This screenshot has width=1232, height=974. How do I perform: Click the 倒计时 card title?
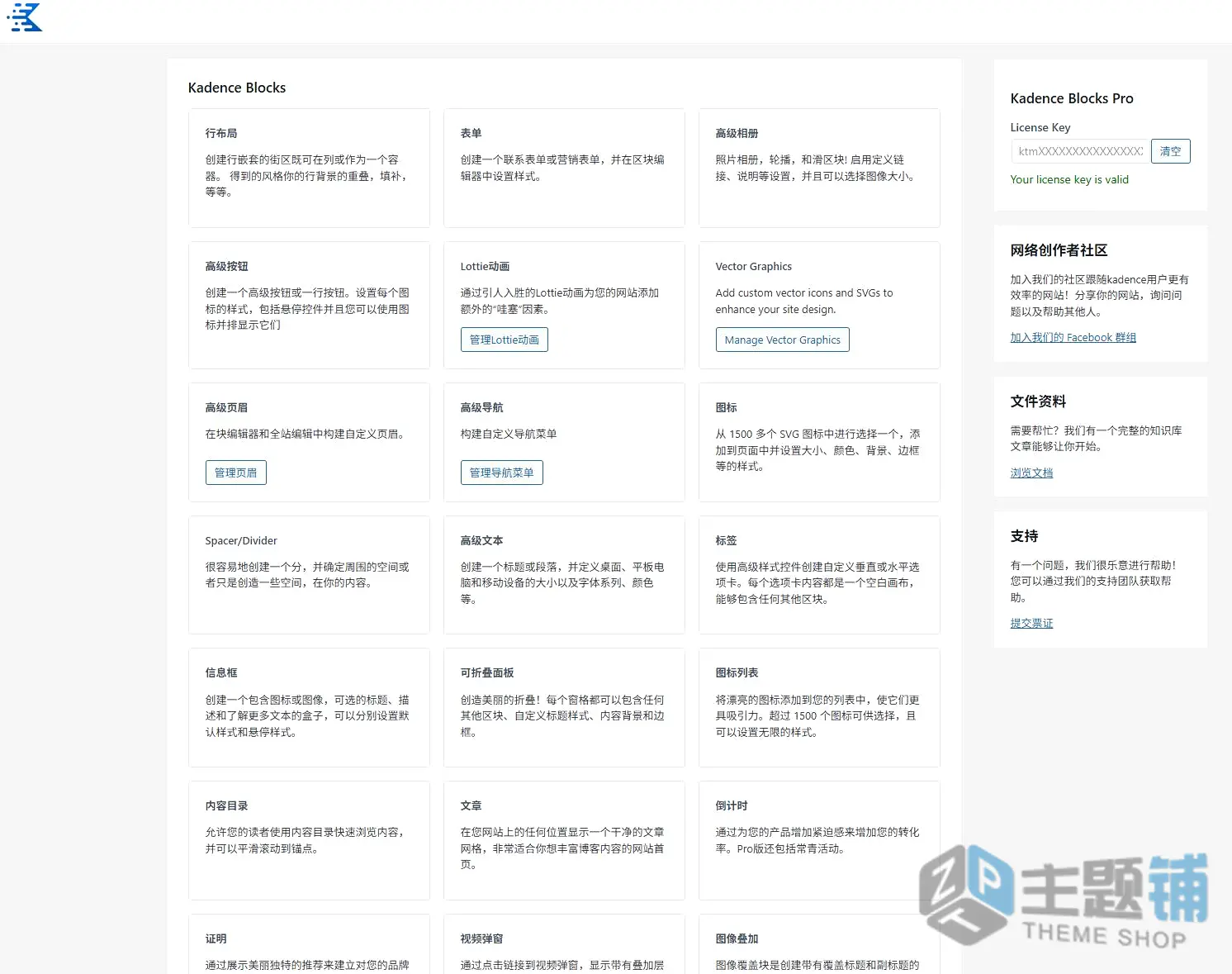[732, 805]
